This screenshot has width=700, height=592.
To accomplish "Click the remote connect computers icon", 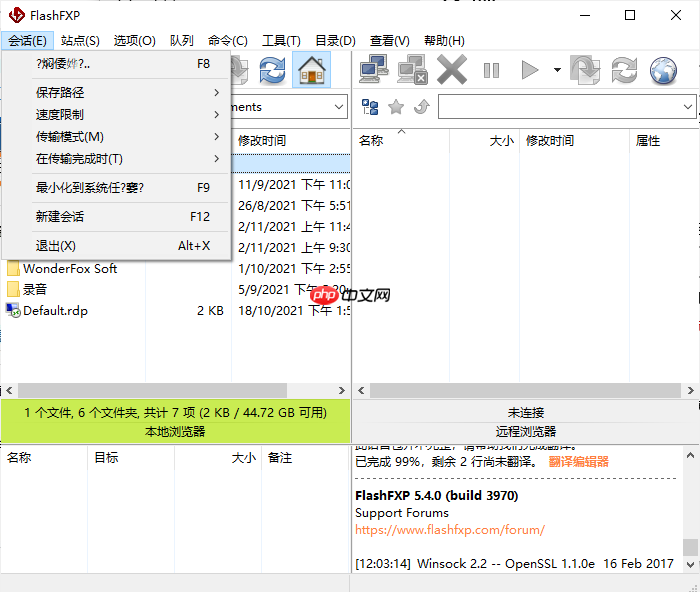I will pyautogui.click(x=374, y=70).
